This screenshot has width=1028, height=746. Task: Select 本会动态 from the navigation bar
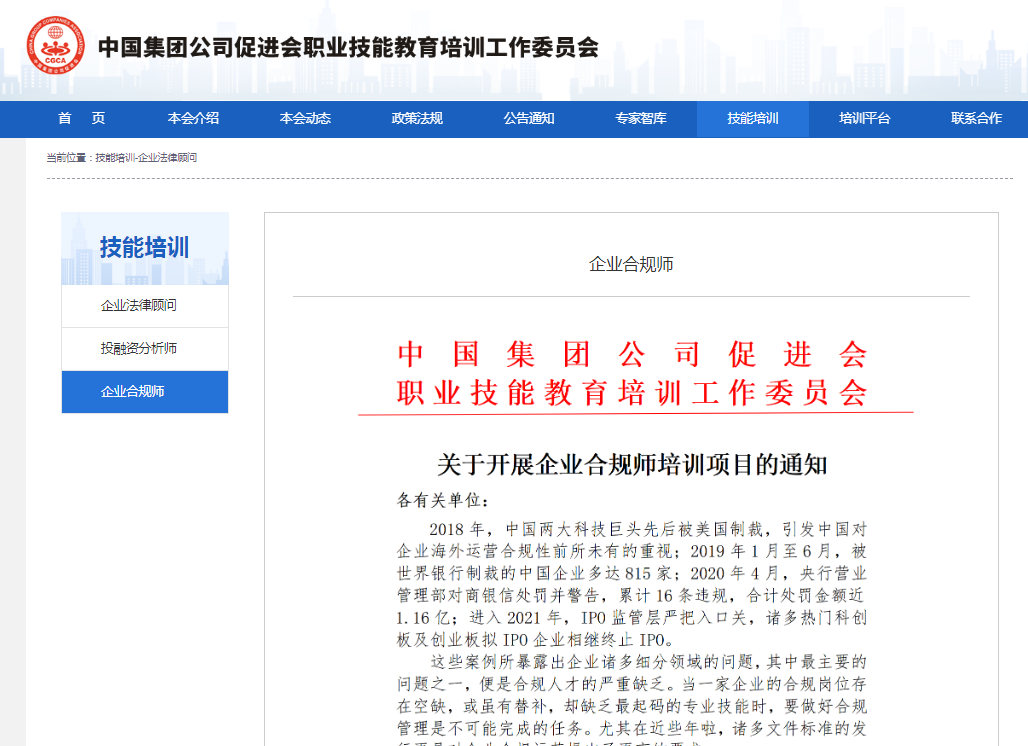pos(306,118)
